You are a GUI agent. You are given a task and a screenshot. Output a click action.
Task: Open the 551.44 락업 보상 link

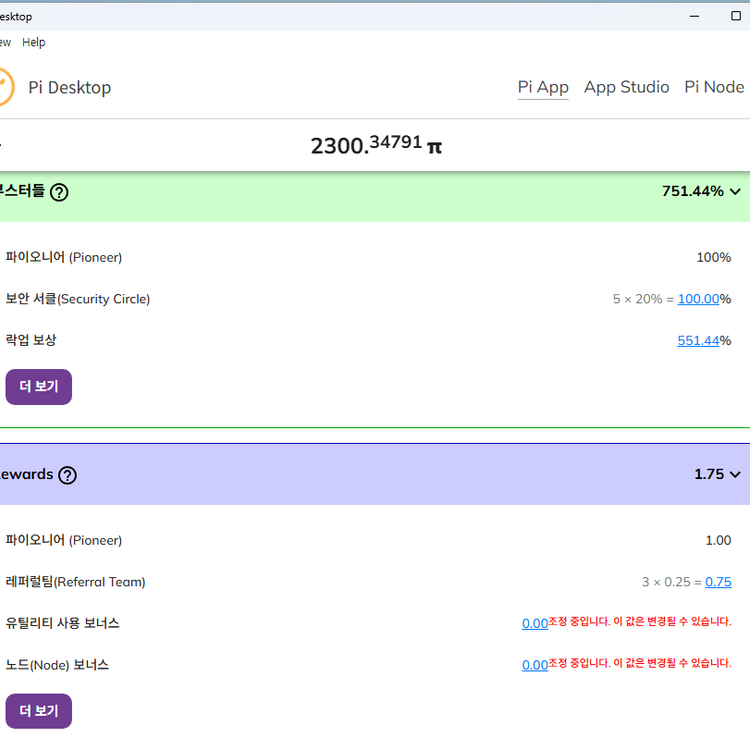[x=698, y=340]
